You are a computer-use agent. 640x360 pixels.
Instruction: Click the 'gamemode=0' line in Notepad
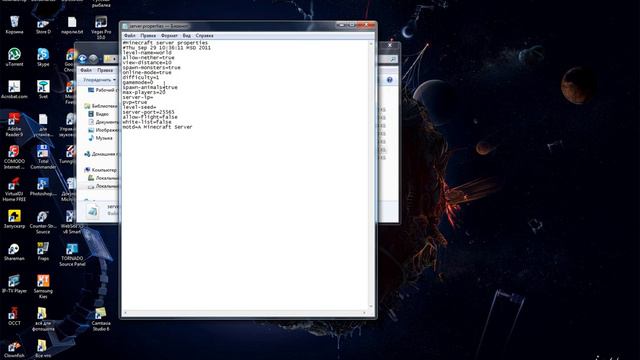pyautogui.click(x=138, y=82)
